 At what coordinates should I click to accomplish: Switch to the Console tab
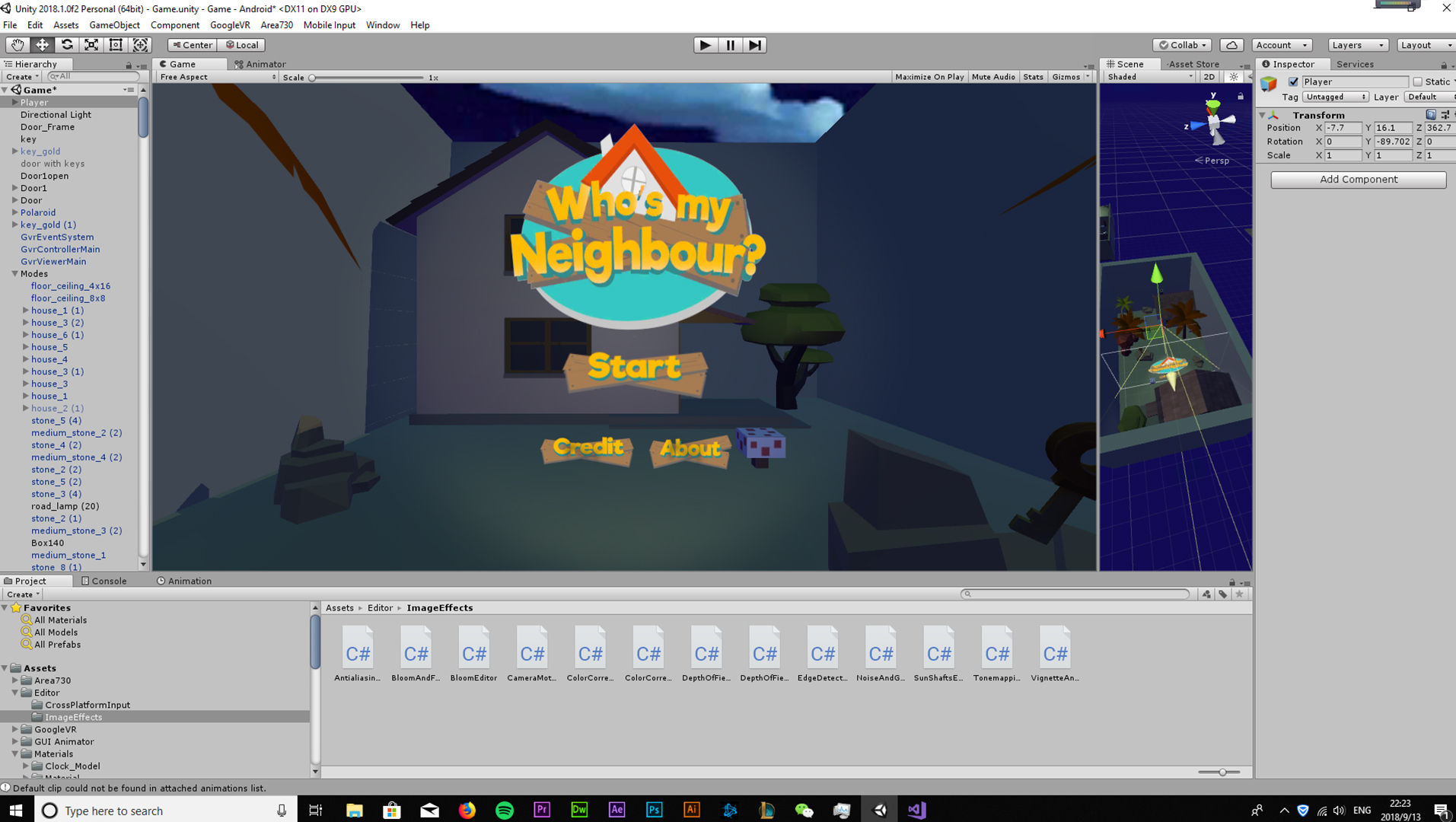point(104,581)
